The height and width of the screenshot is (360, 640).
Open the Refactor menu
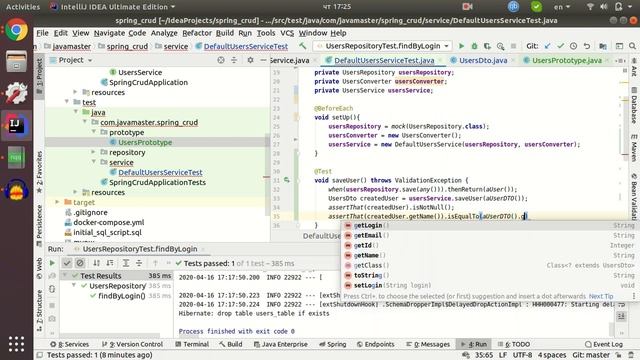coord(197,33)
